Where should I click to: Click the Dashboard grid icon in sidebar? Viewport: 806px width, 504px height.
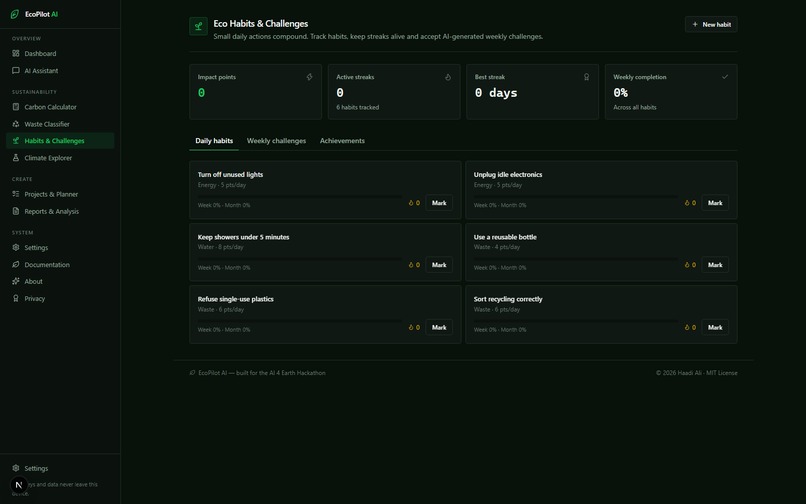tap(16, 53)
